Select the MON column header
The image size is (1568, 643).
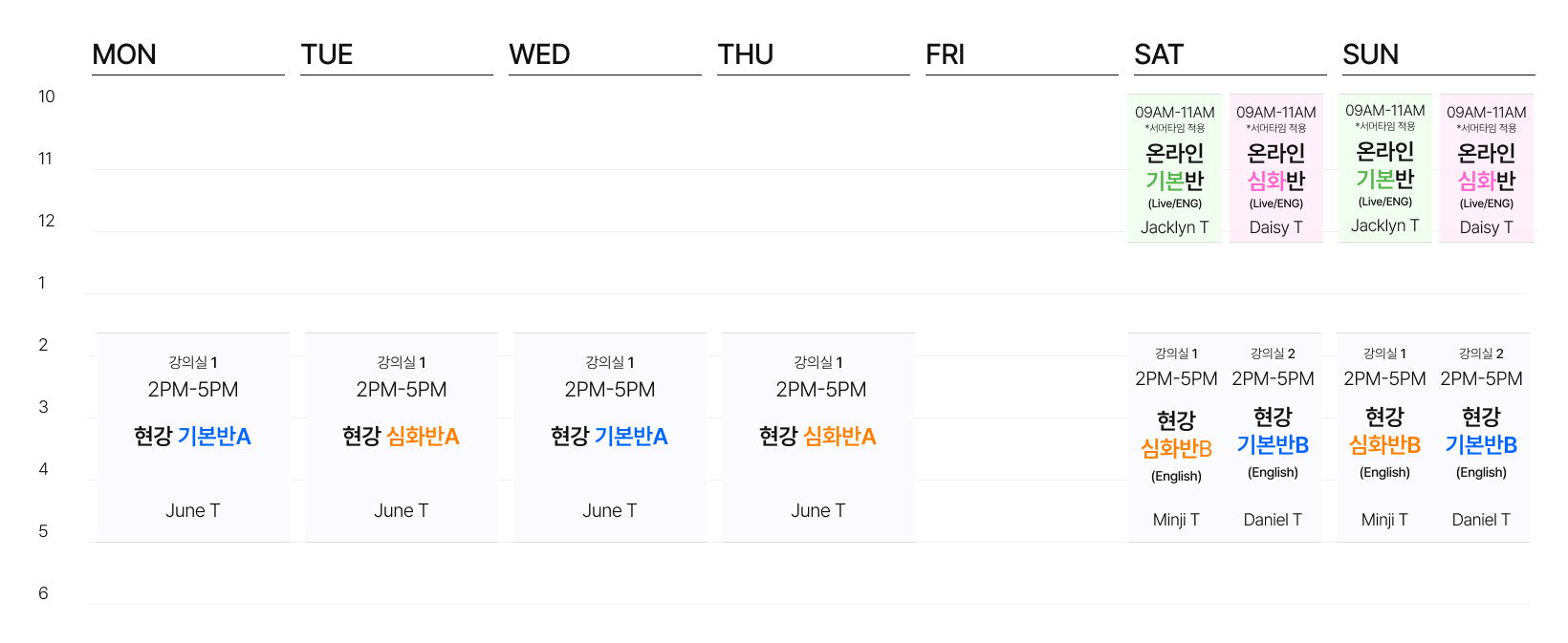point(124,54)
